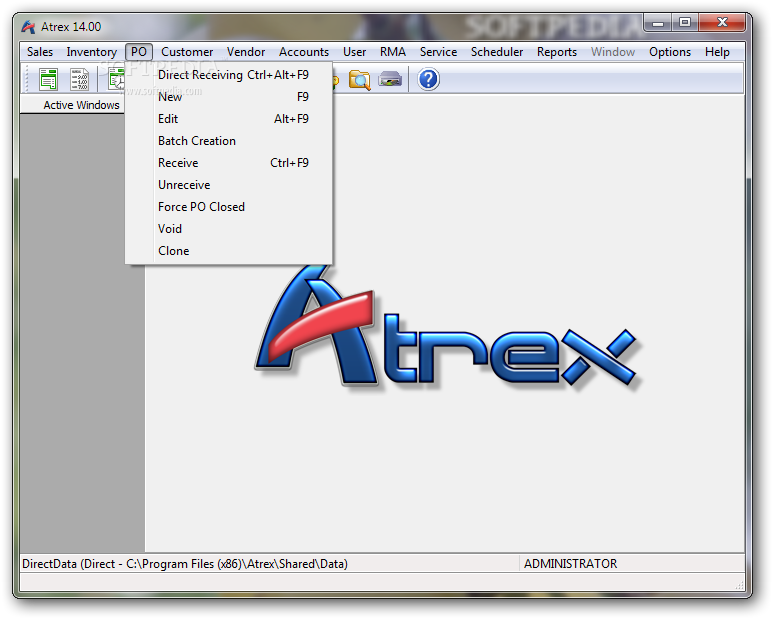Open the Help menu

tap(717, 52)
